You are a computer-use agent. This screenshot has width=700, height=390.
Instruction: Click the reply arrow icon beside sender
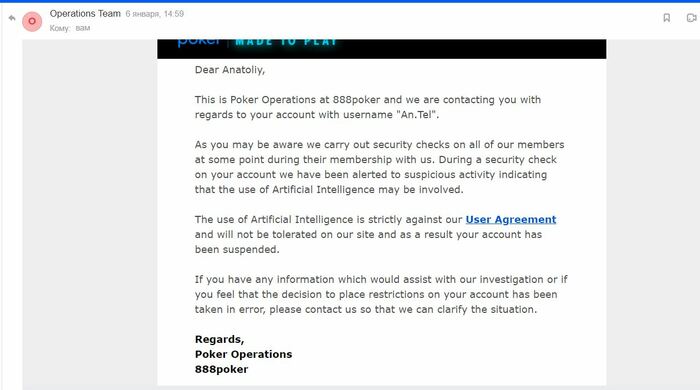coord(12,18)
